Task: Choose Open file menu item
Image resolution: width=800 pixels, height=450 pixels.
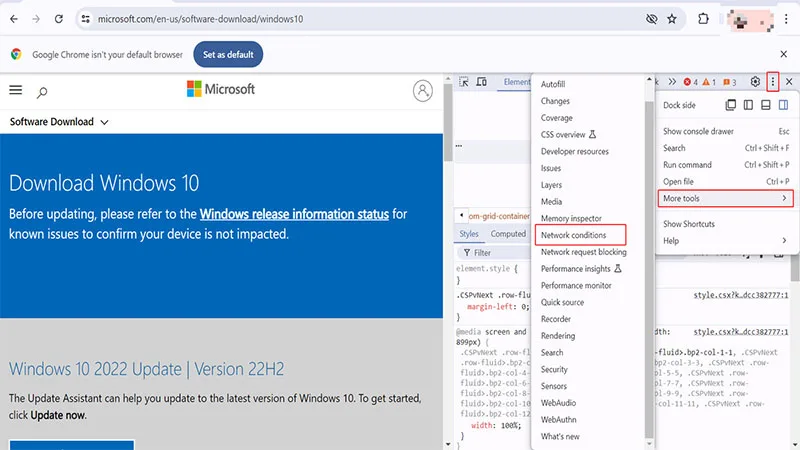Action: click(726, 182)
